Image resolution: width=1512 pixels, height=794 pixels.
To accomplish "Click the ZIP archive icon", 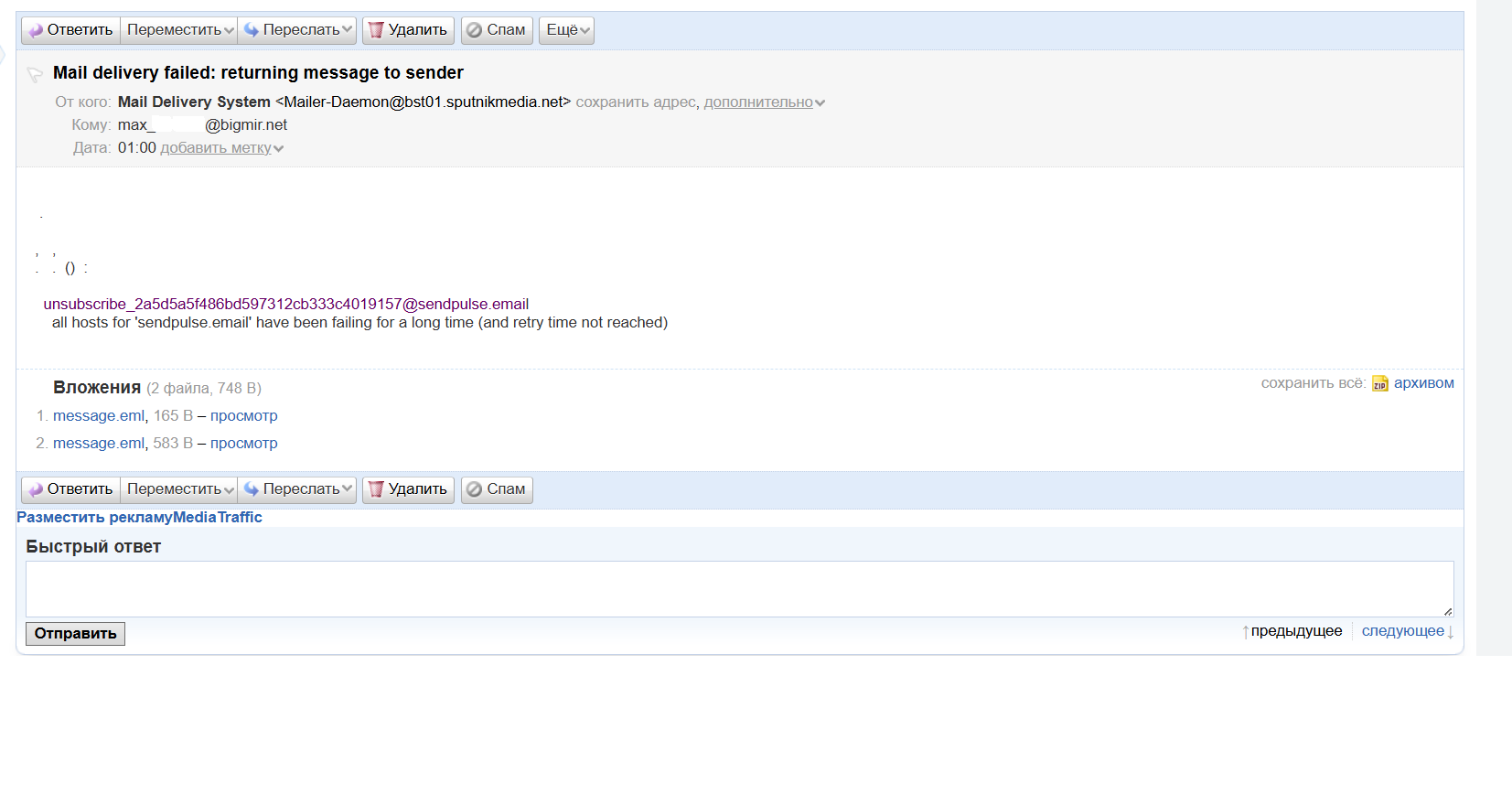I will point(1379,384).
